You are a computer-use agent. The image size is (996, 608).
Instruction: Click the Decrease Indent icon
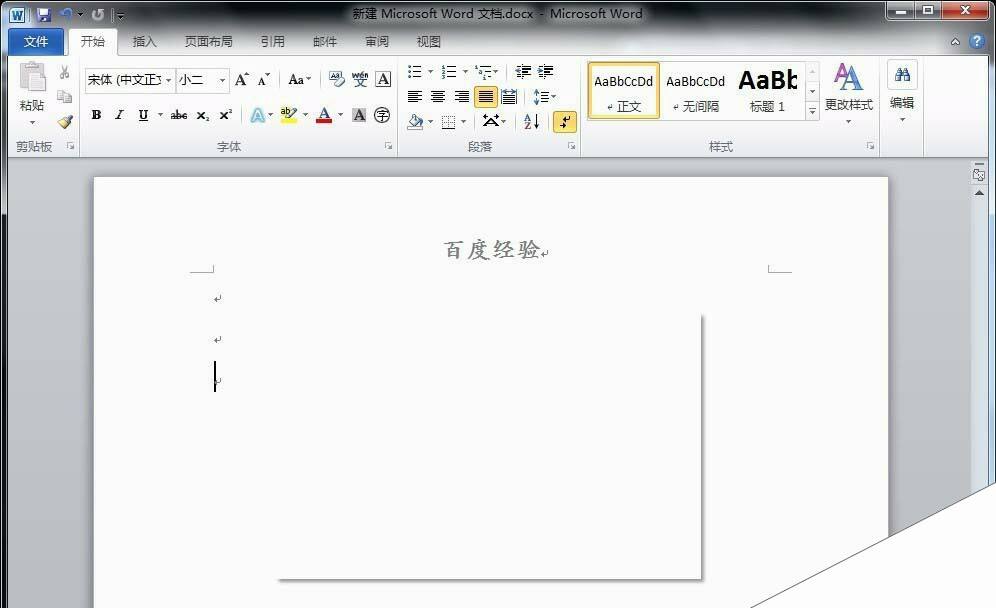[x=523, y=71]
